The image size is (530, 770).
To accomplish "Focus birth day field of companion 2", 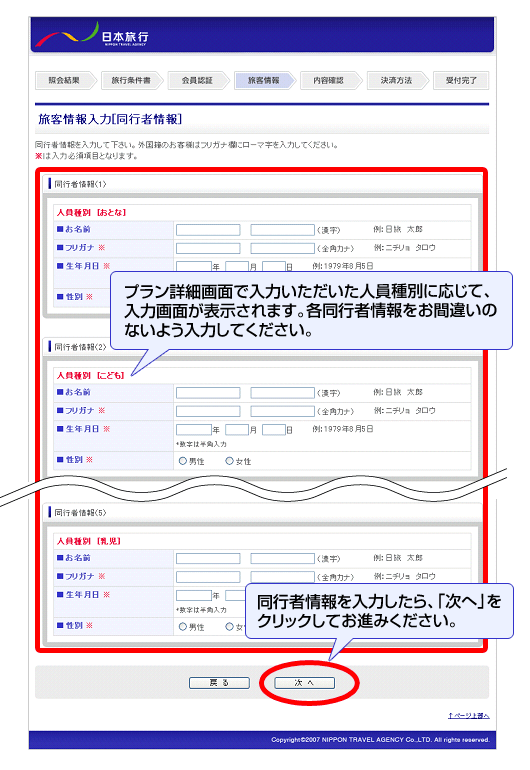I will click(274, 430).
